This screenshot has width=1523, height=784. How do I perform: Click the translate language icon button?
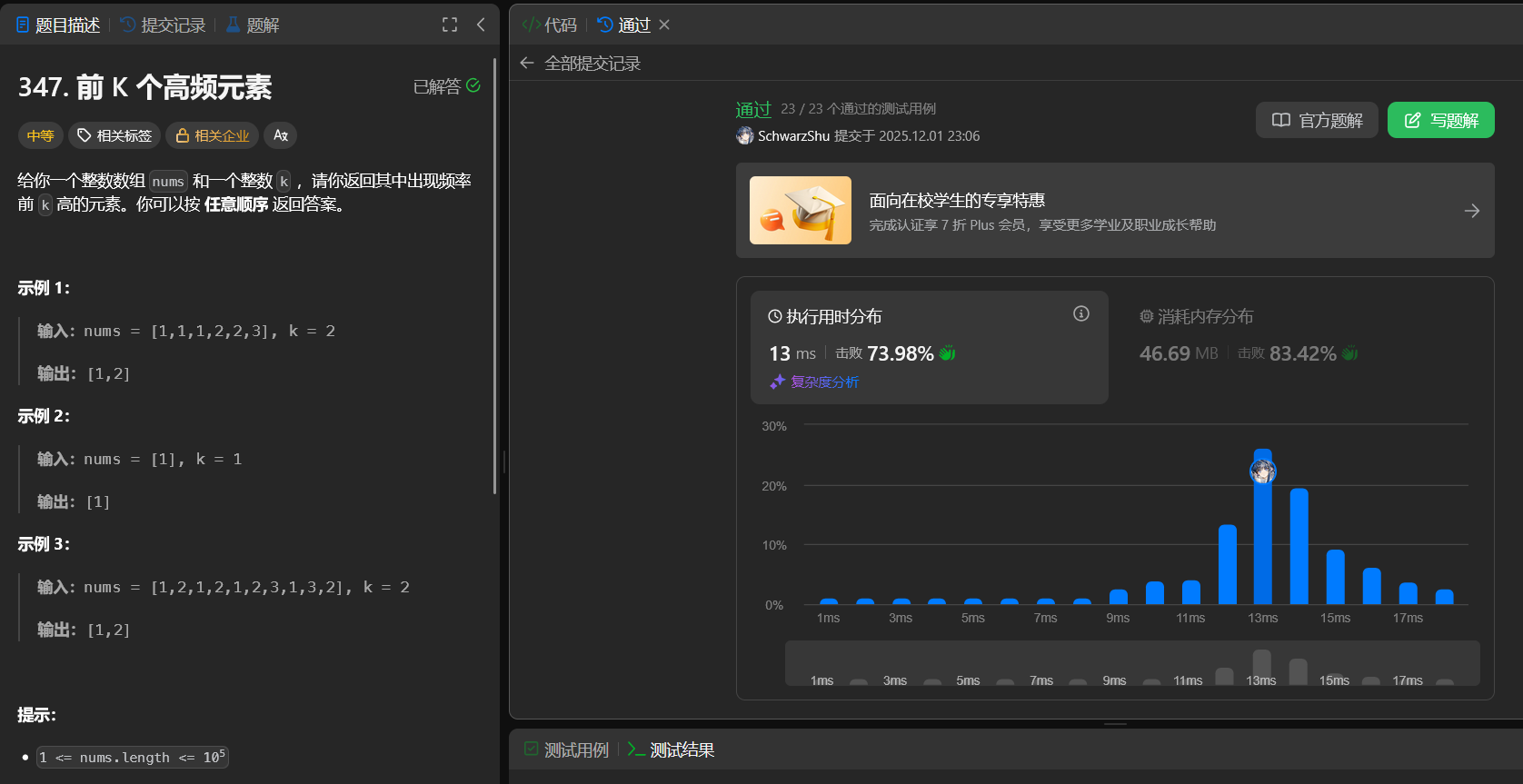[281, 135]
